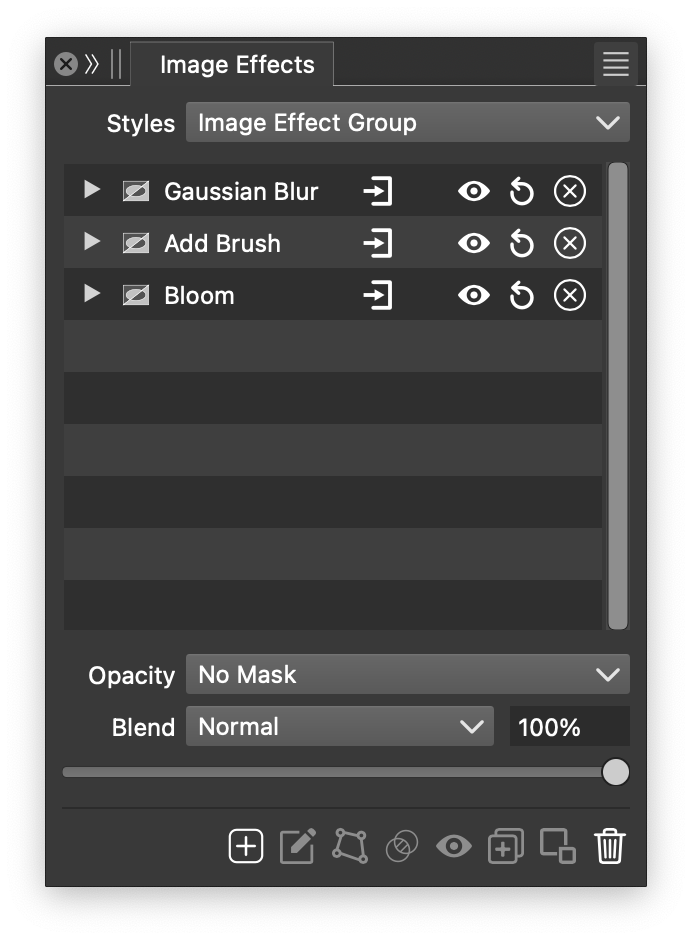Viewport: 692px width, 940px height.
Task: Hide the Gaussian Blur effect
Action: (473, 191)
